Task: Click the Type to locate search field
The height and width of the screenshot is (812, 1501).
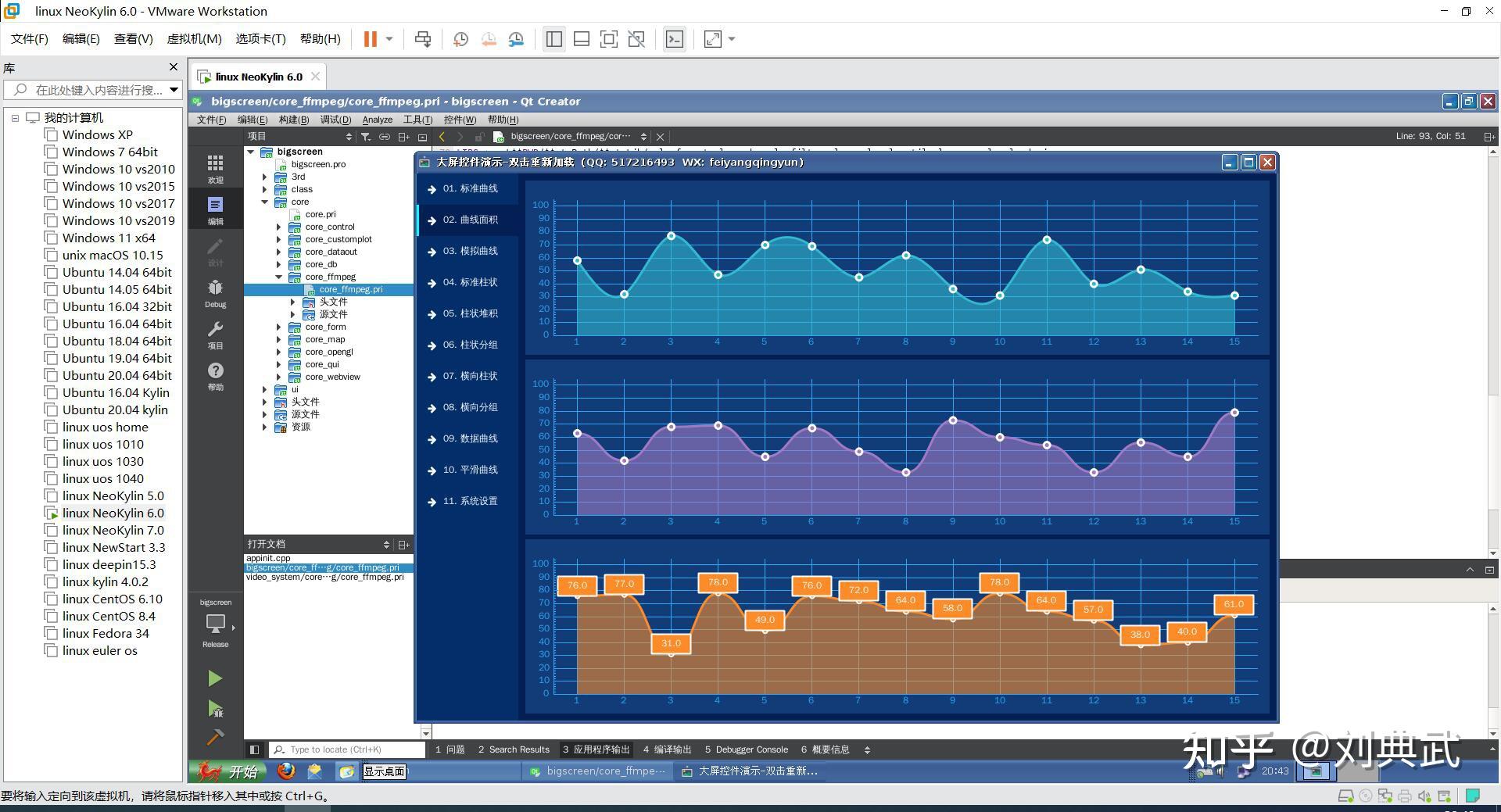Action: click(348, 749)
